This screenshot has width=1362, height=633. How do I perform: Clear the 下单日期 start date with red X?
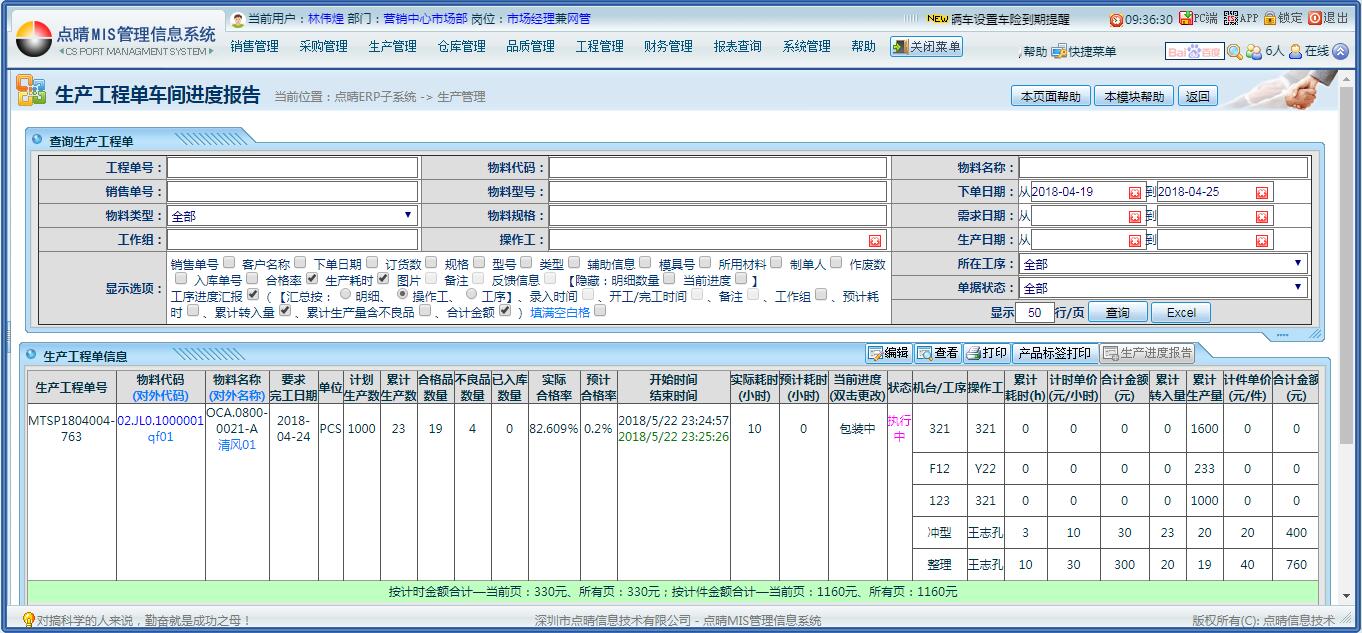click(x=1134, y=193)
